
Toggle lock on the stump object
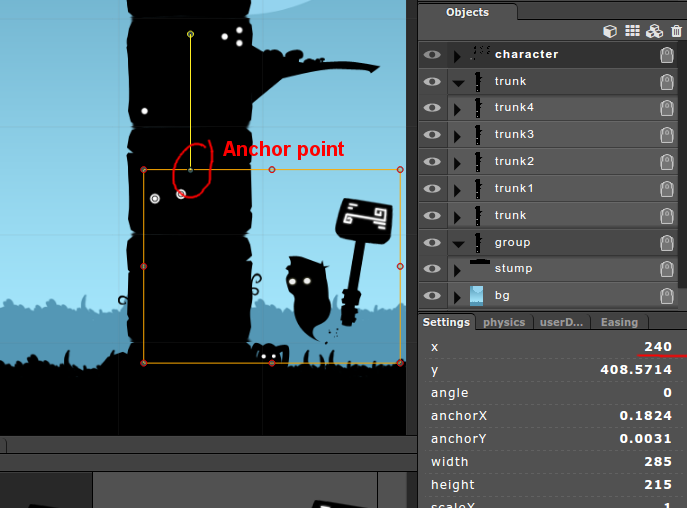[x=666, y=269]
